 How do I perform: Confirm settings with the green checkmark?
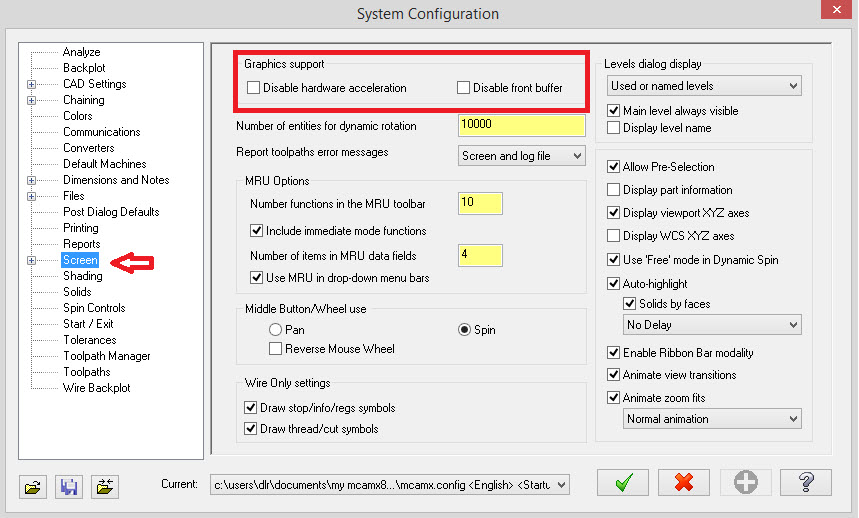(624, 483)
